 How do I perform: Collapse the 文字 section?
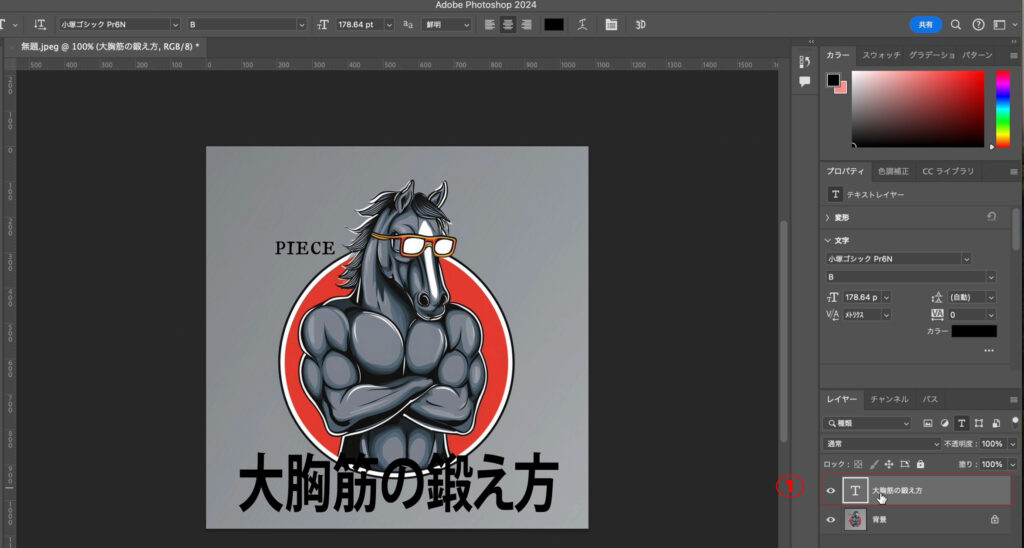[x=828, y=241]
